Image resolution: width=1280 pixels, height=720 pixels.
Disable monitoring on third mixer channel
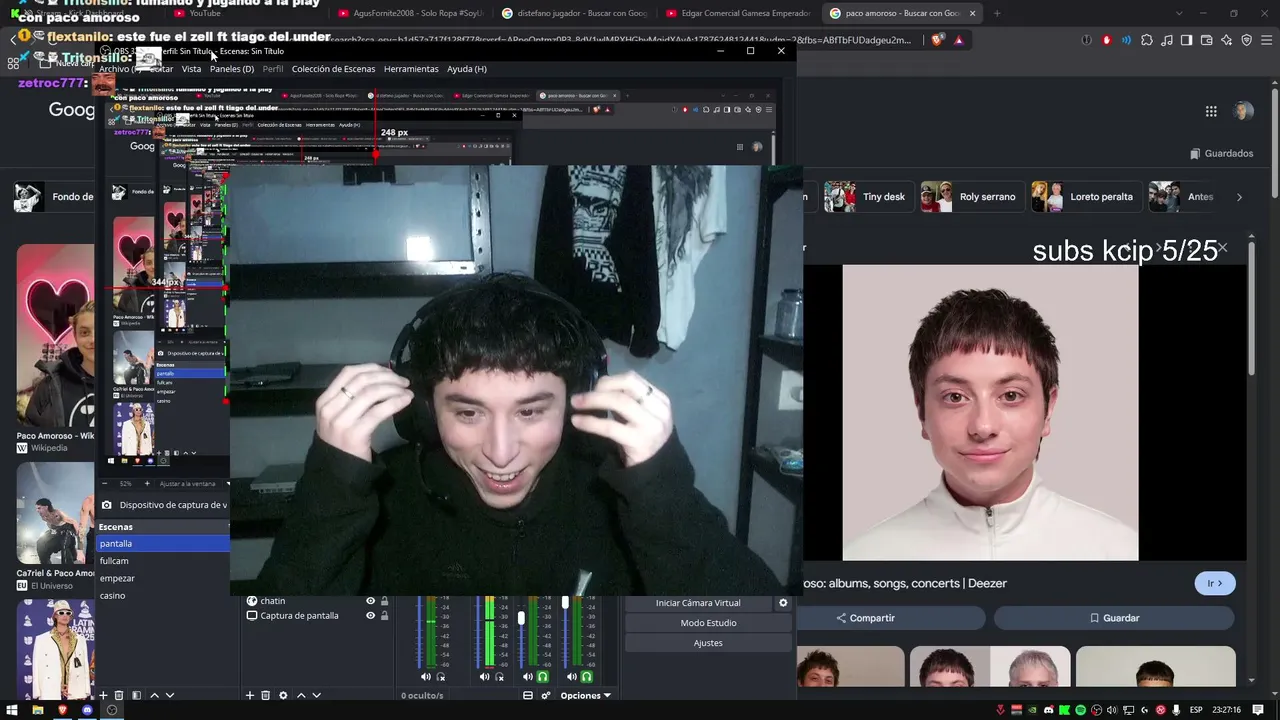543,677
